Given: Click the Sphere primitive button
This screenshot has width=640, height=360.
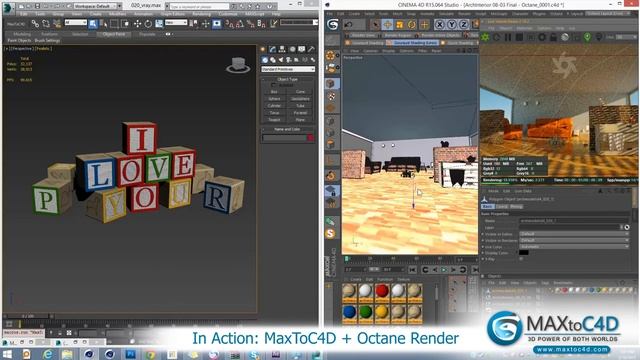Looking at the screenshot, I should coord(274,99).
